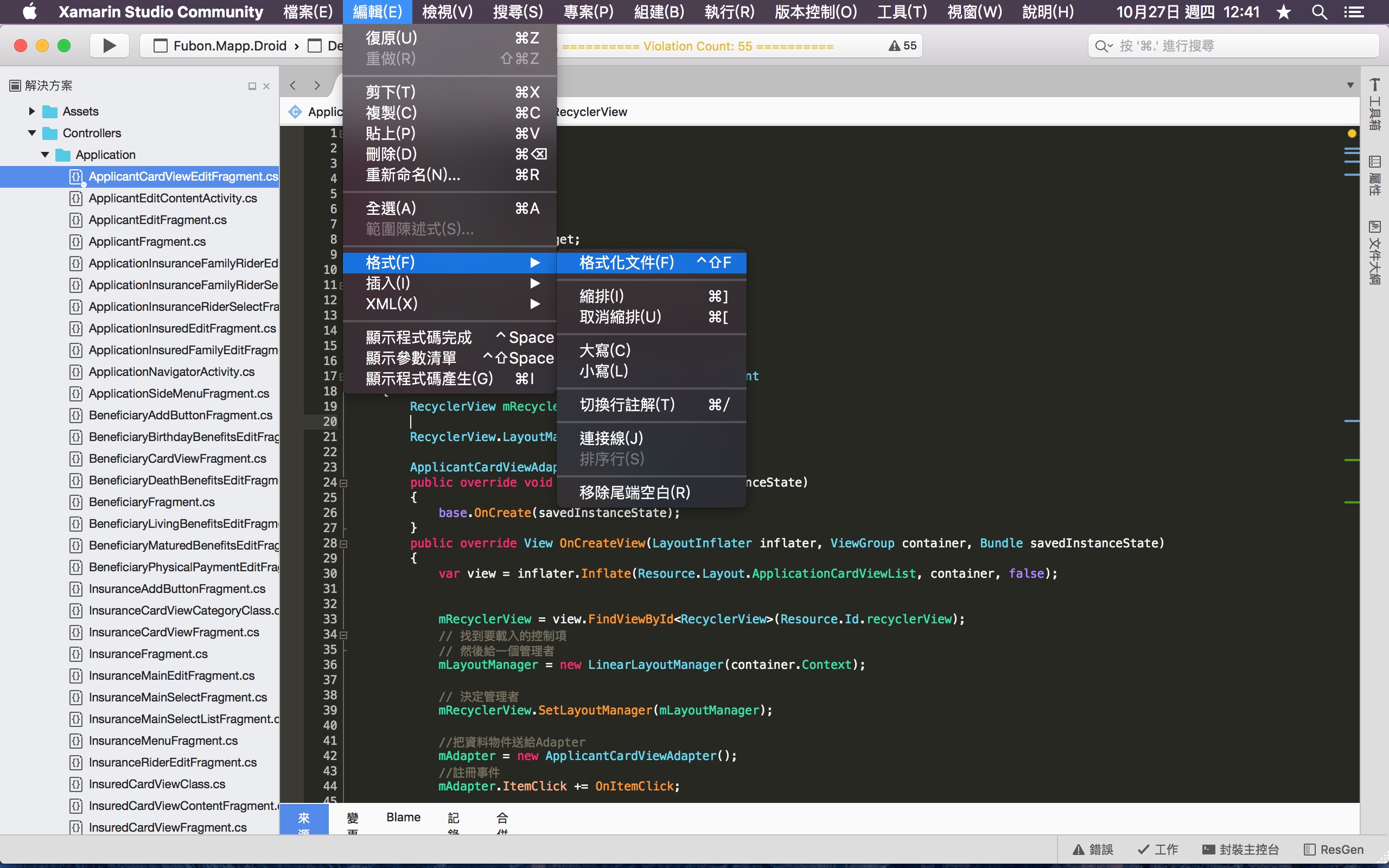1389x868 pixels.
Task: Toggle fold at line 34
Action: 344,635
